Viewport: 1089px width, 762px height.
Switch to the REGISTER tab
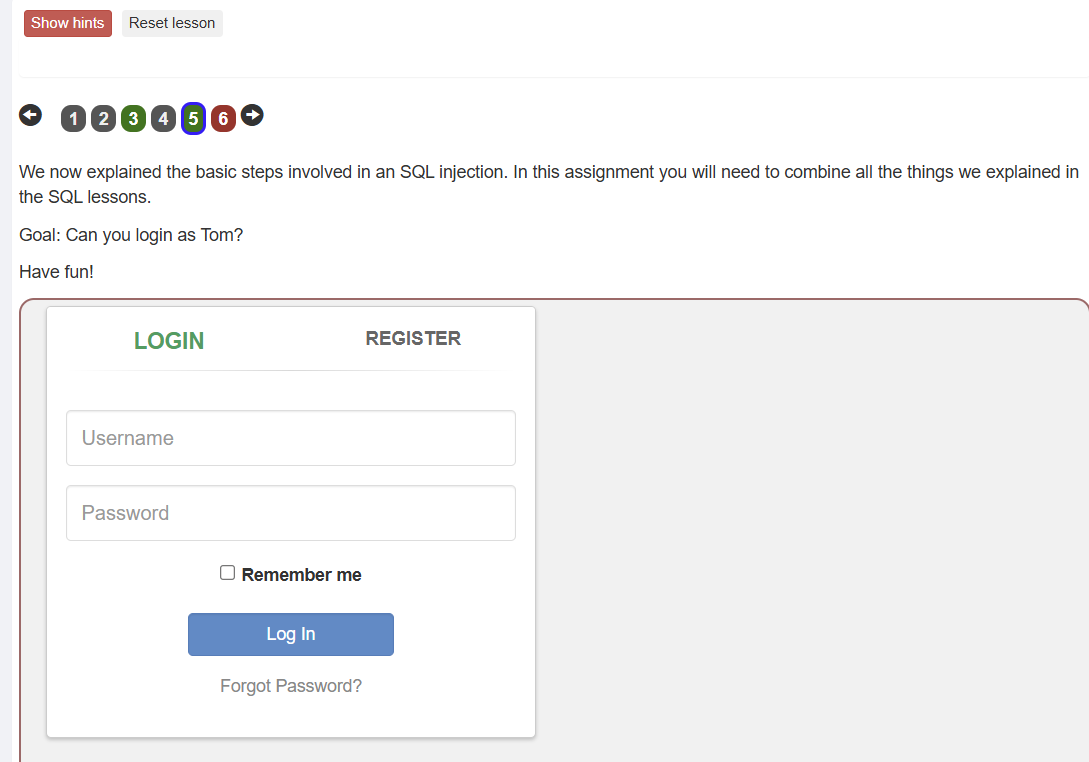[413, 338]
